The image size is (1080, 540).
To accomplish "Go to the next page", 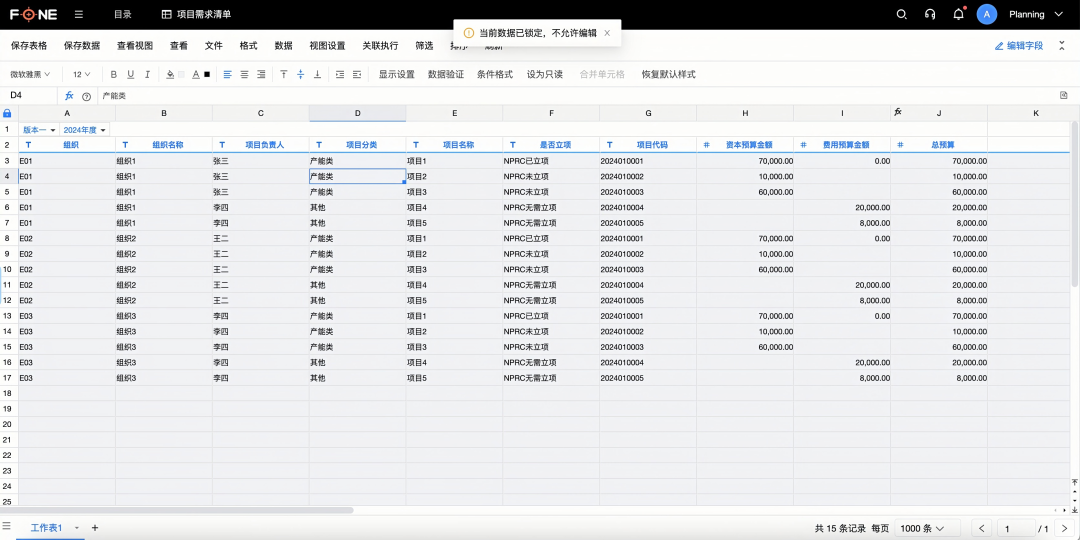I will point(1066,528).
